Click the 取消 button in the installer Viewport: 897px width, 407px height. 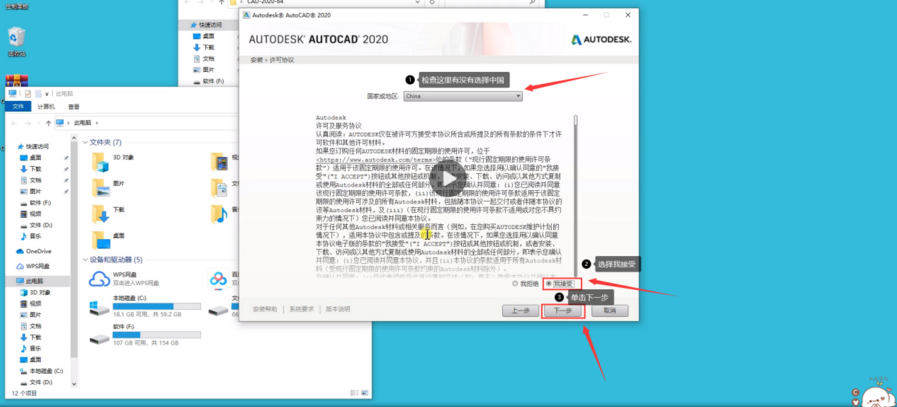(610, 311)
